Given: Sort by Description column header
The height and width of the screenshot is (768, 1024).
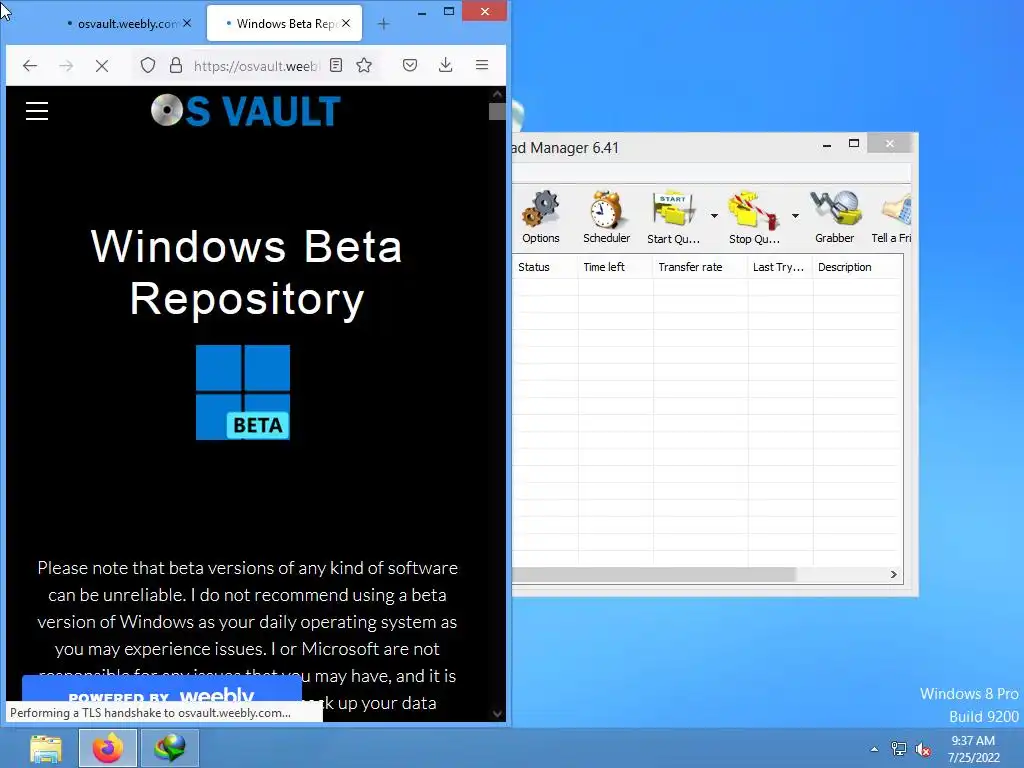Looking at the screenshot, I should pos(857,267).
